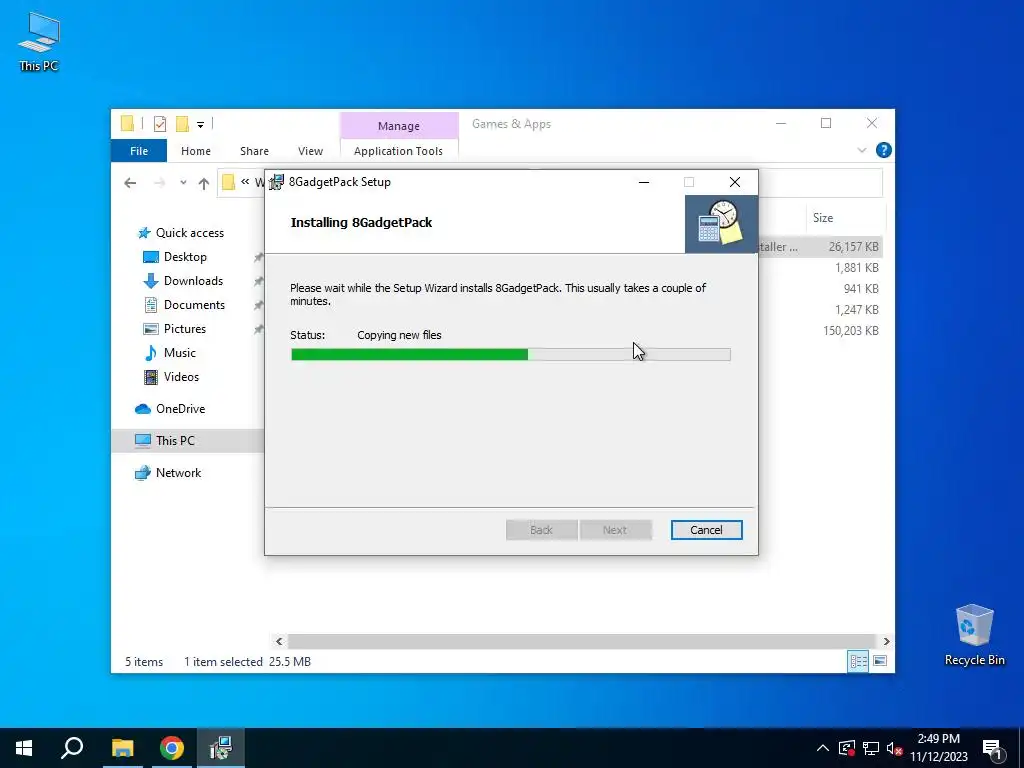Switch to the Home ribbon tab
Image resolution: width=1024 pixels, height=768 pixels.
(x=196, y=151)
